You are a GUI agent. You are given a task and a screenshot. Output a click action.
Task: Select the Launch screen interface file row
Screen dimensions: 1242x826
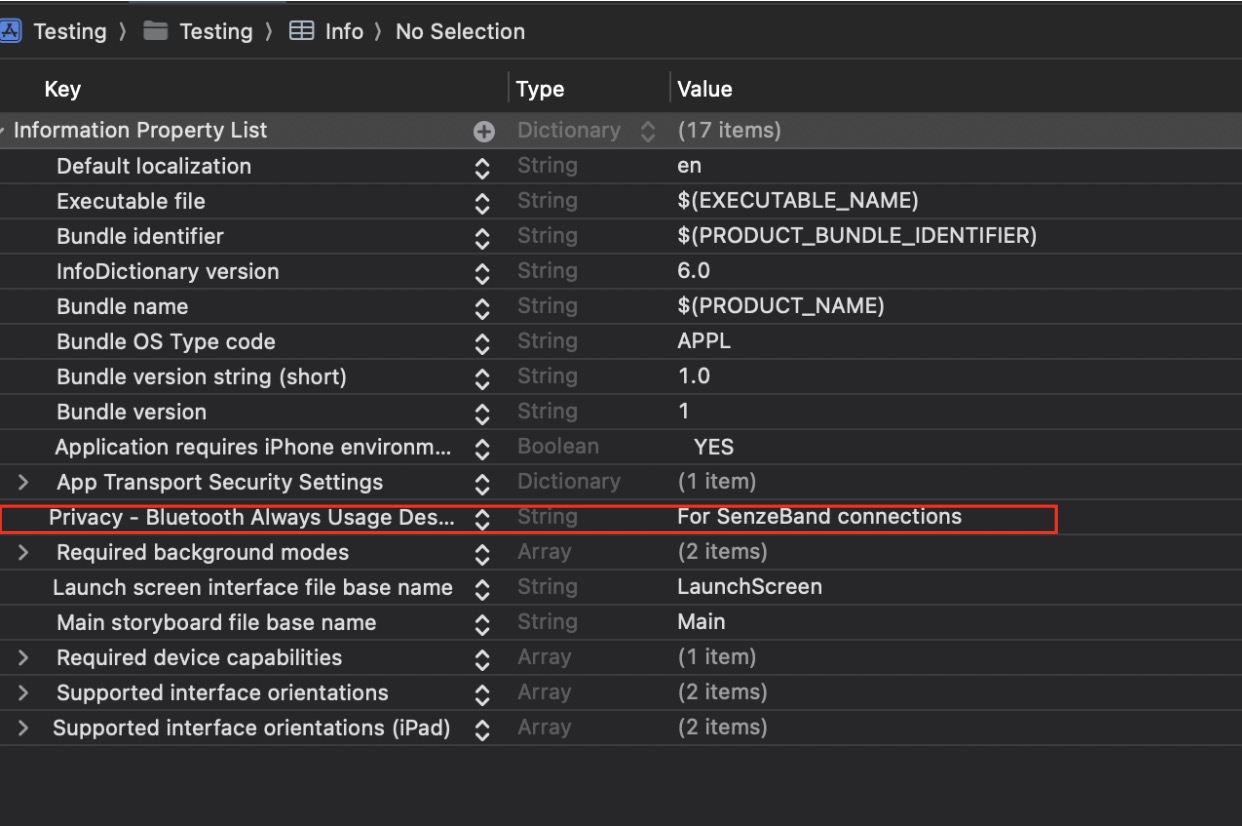pos(250,587)
